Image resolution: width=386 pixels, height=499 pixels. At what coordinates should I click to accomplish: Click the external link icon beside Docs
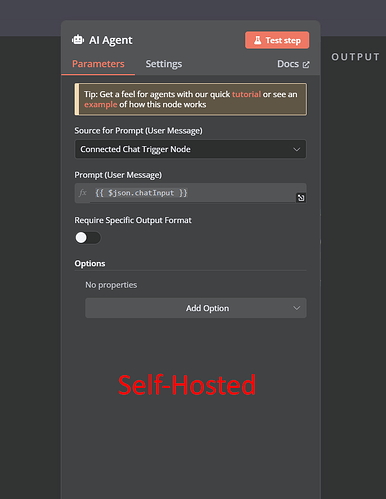[306, 64]
